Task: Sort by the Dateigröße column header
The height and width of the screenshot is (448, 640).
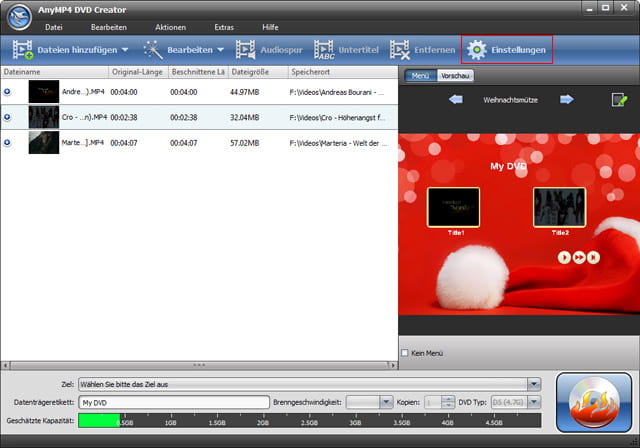Action: point(258,72)
